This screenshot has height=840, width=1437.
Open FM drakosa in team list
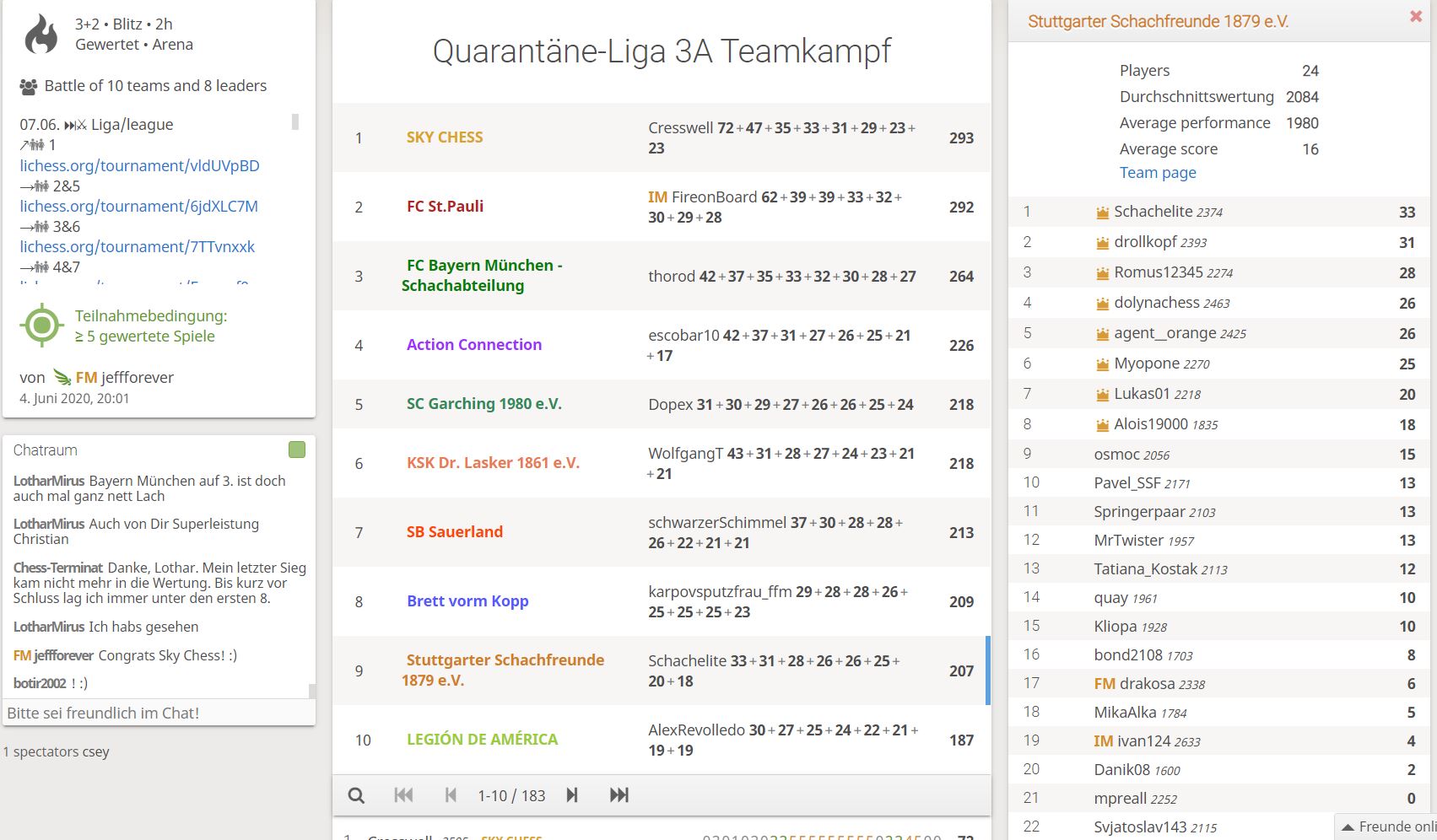click(x=1149, y=684)
